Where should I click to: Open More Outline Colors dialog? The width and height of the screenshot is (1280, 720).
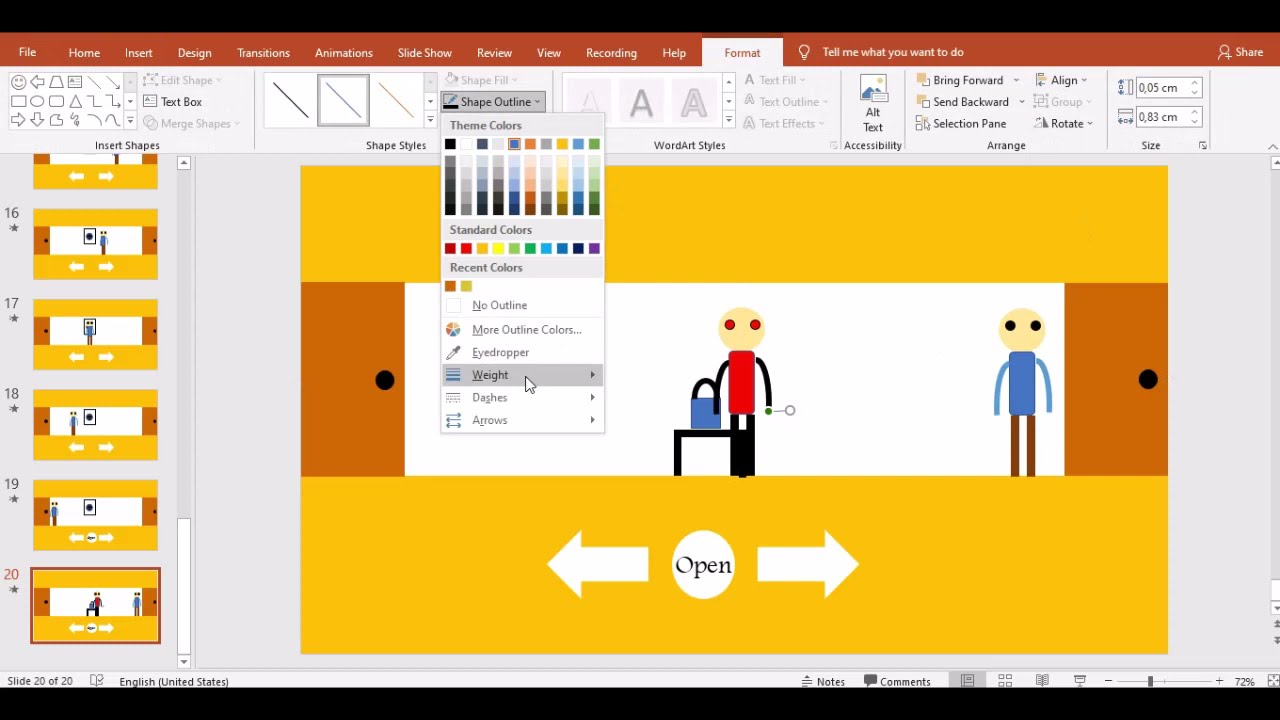pos(522,330)
